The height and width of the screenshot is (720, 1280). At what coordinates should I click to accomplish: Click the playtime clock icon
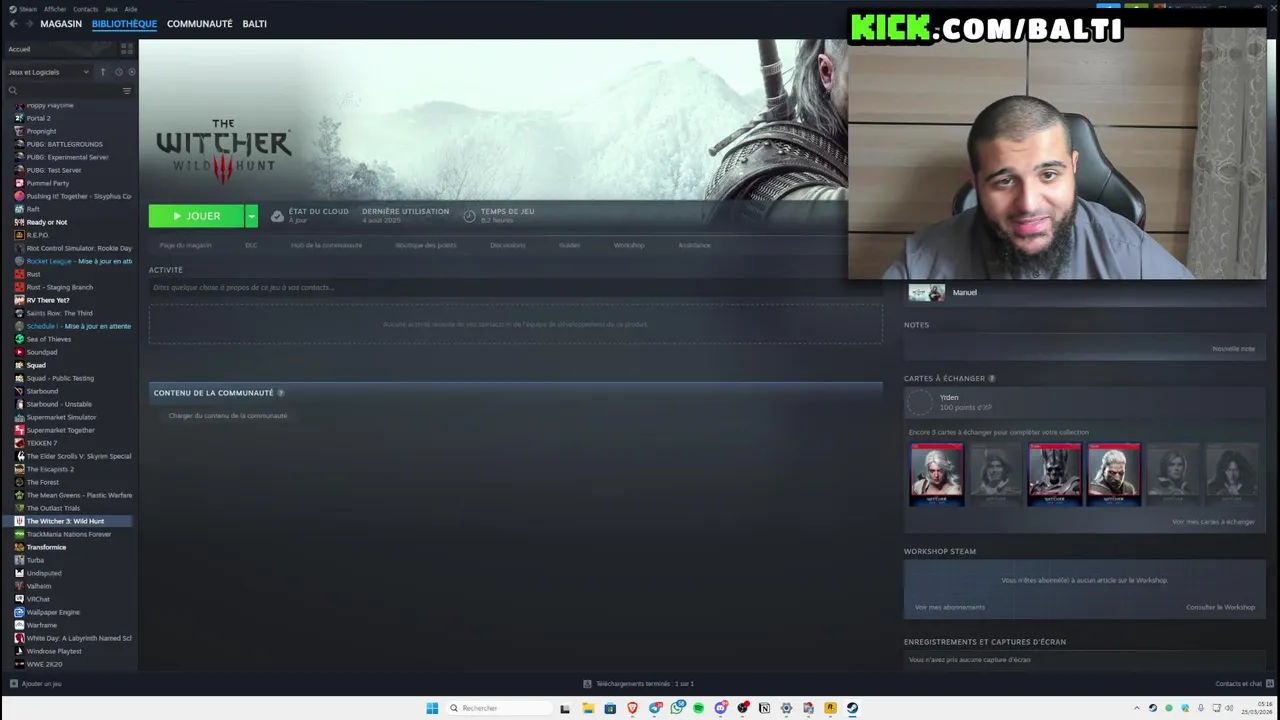469,216
